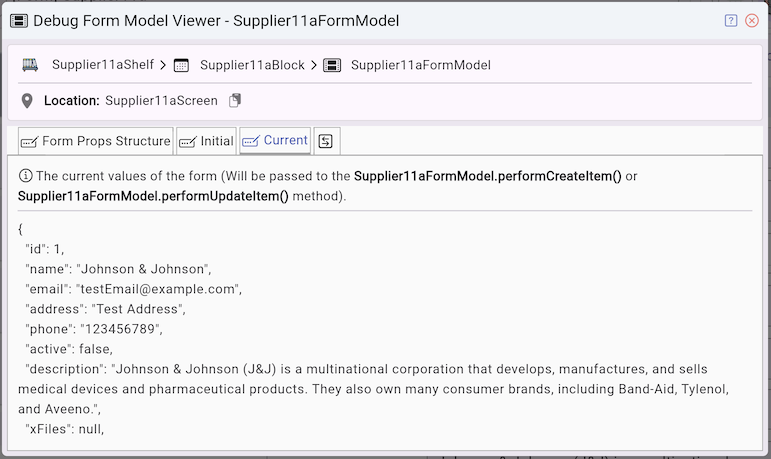Click the first breadcrumb chevron after Supplier11aShelf

click(x=163, y=65)
